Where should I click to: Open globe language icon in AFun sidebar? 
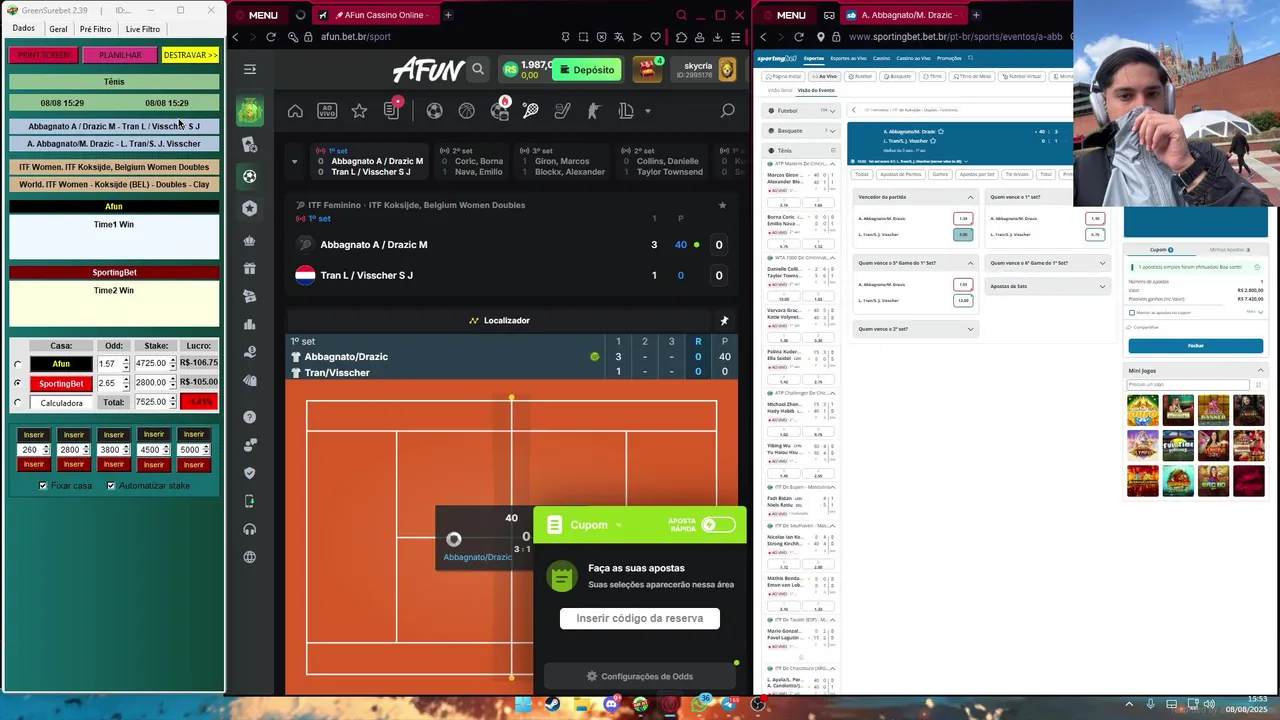tap(249, 557)
